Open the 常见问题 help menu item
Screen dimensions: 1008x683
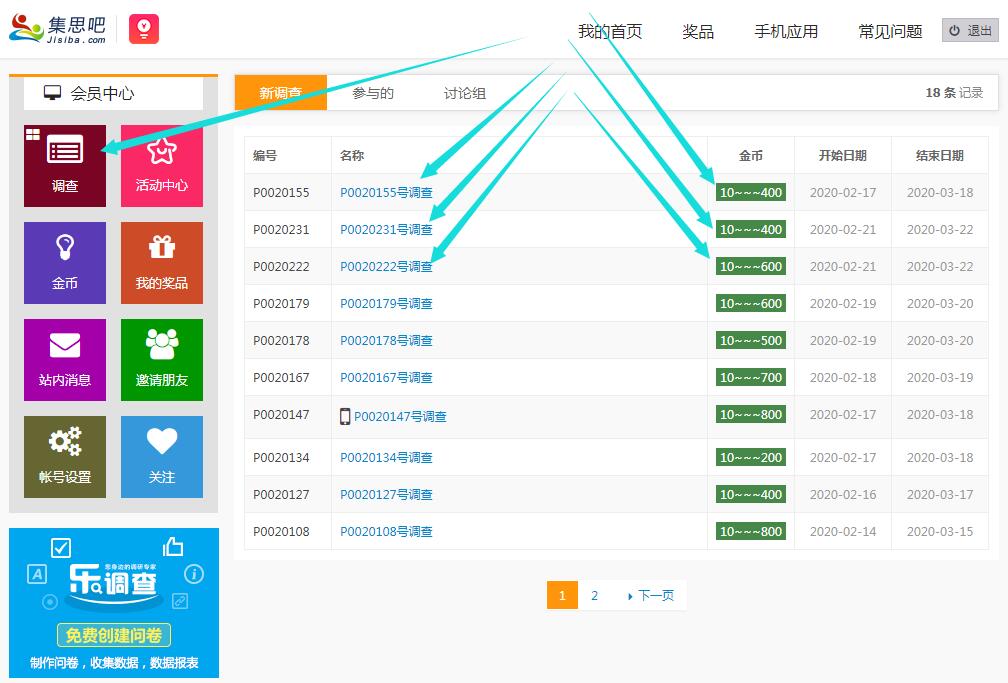[889, 31]
